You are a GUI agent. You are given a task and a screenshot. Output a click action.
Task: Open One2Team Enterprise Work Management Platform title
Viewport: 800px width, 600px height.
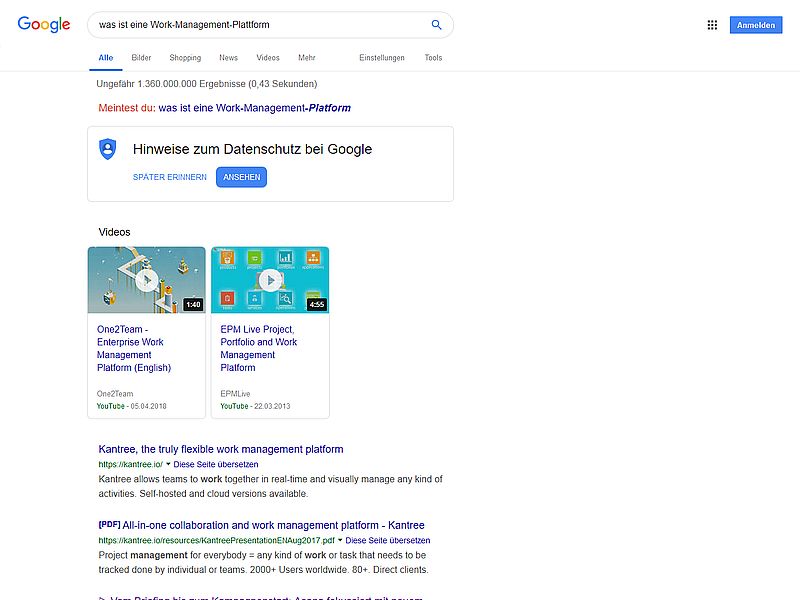coord(134,348)
